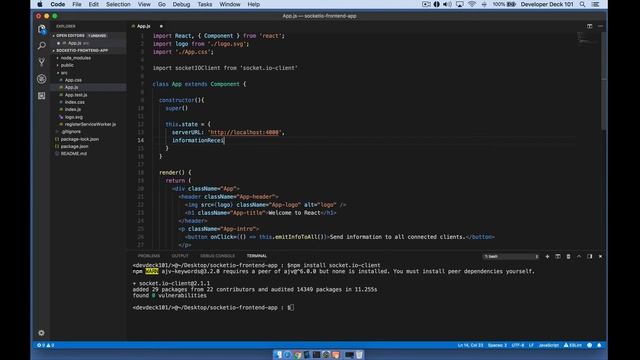Open notifications bell in status bar

(x=599, y=345)
